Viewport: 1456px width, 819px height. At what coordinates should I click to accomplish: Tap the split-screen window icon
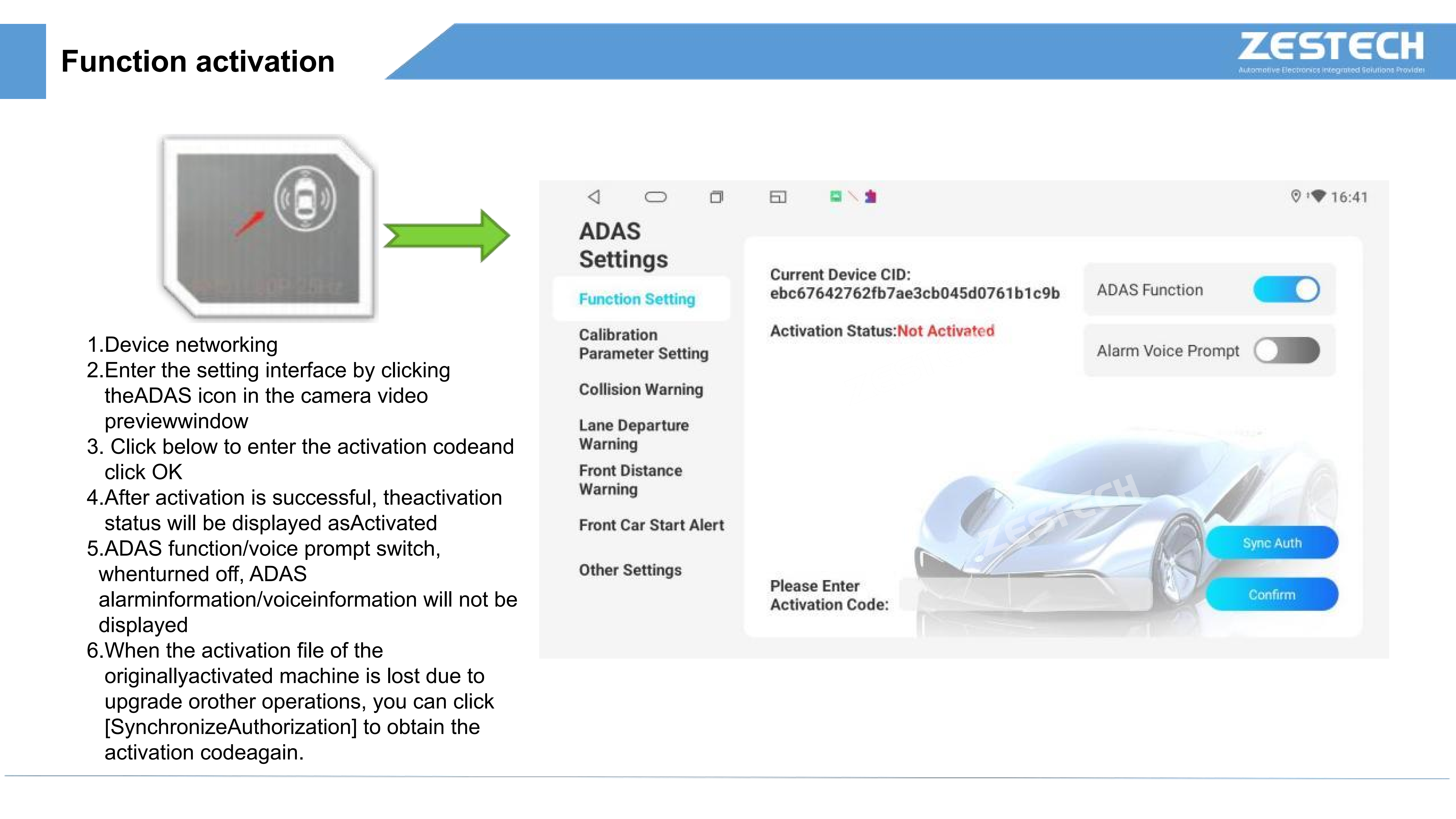(778, 197)
